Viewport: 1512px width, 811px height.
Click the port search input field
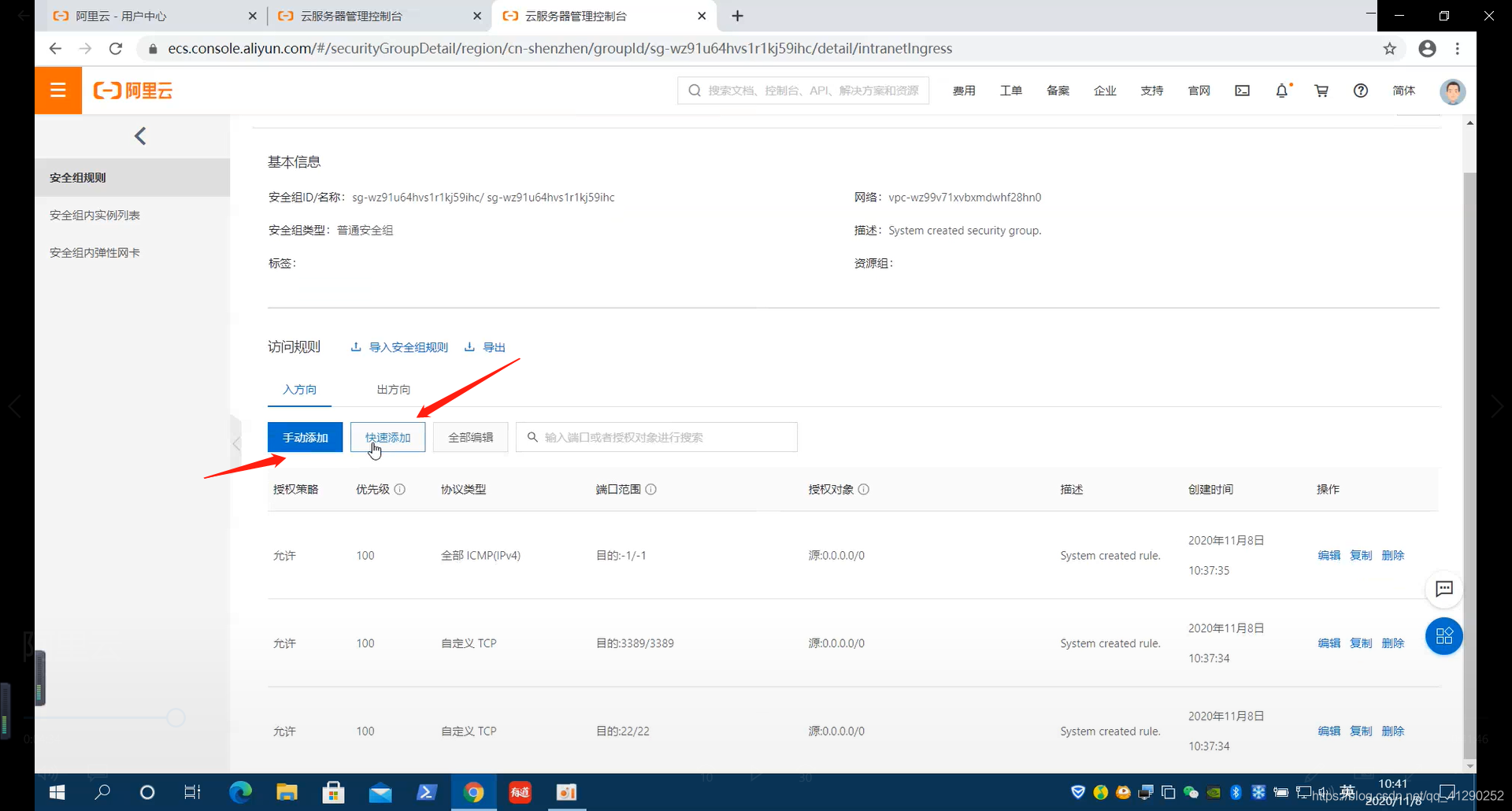tap(657, 437)
